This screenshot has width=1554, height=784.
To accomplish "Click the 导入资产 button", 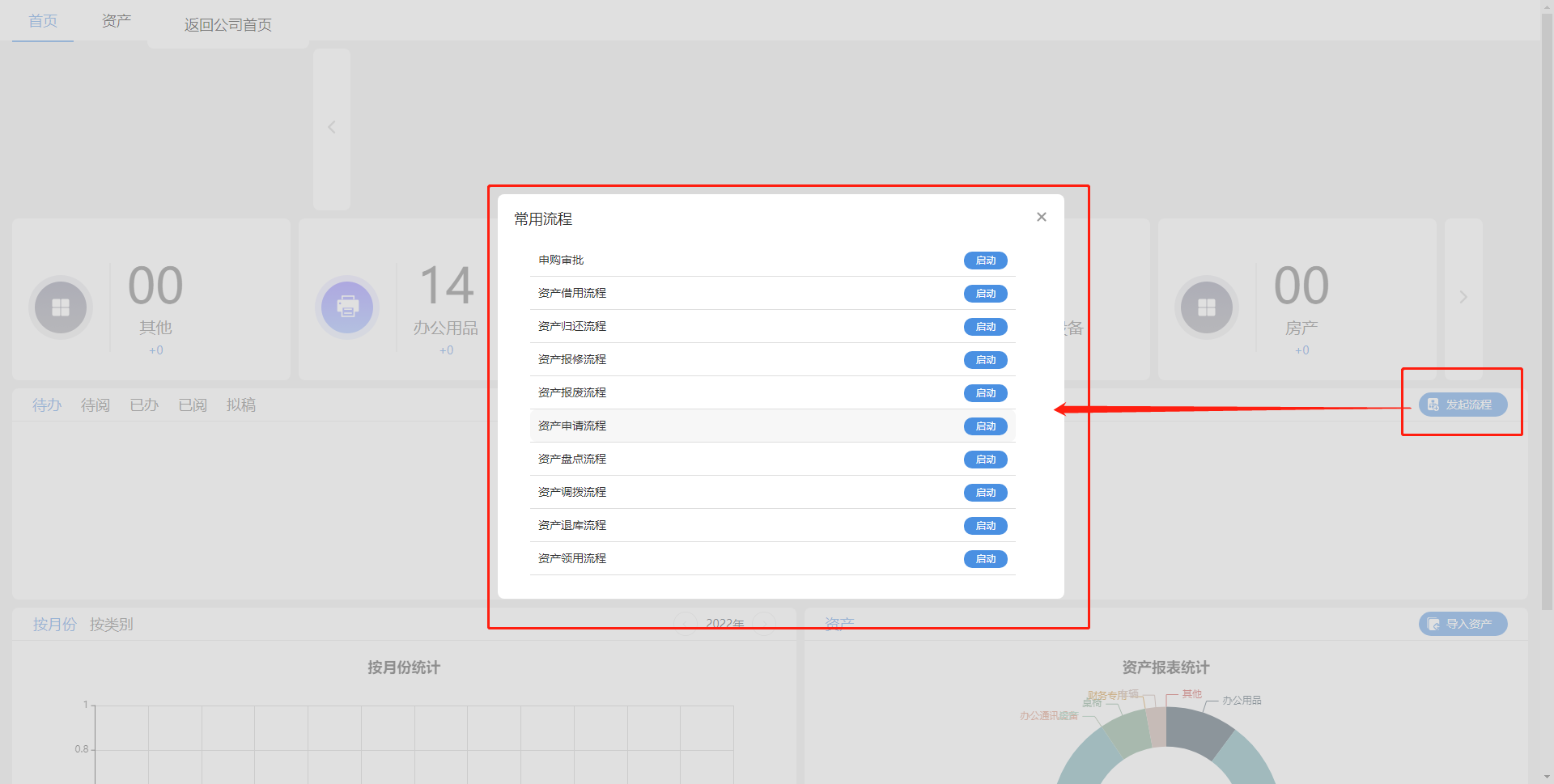I will click(x=1463, y=624).
